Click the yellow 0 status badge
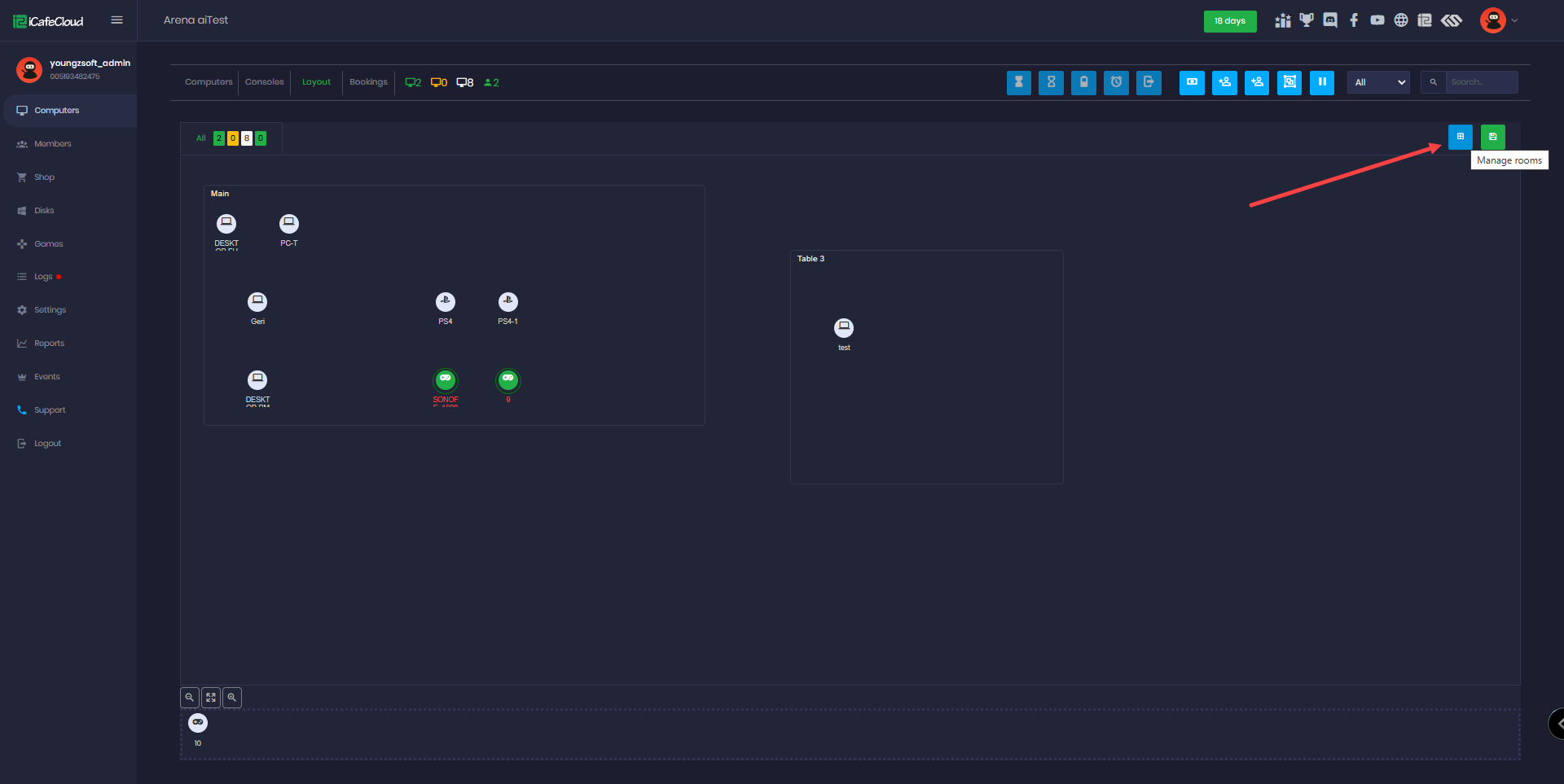The image size is (1564, 784). pyautogui.click(x=233, y=138)
